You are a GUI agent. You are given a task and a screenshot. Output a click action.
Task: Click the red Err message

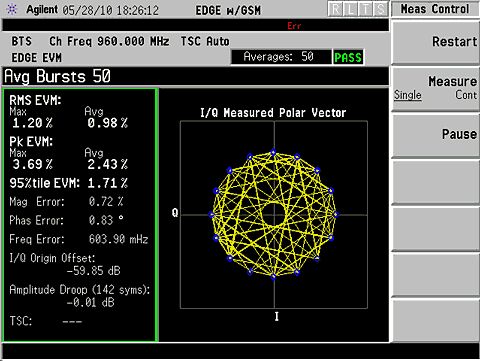294,26
